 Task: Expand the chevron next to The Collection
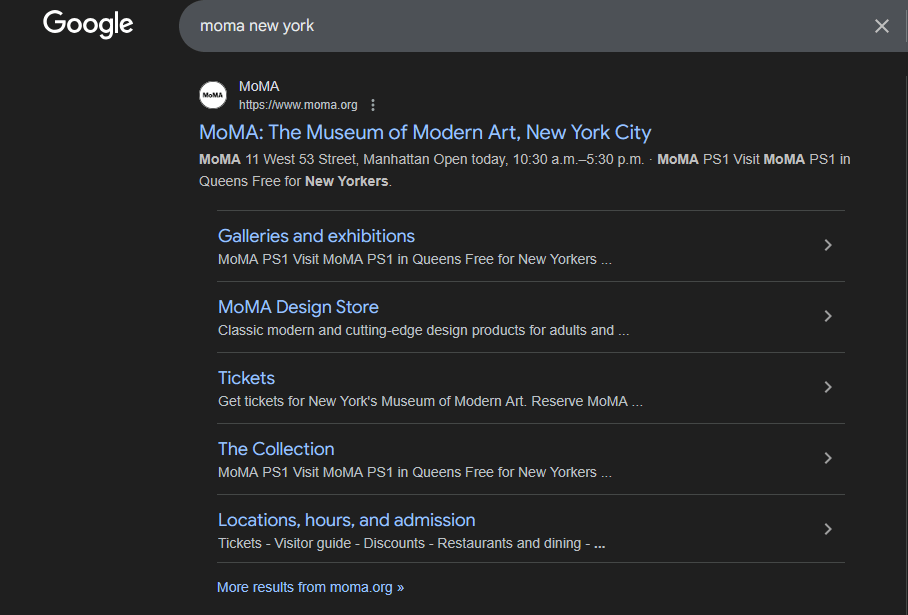(827, 458)
